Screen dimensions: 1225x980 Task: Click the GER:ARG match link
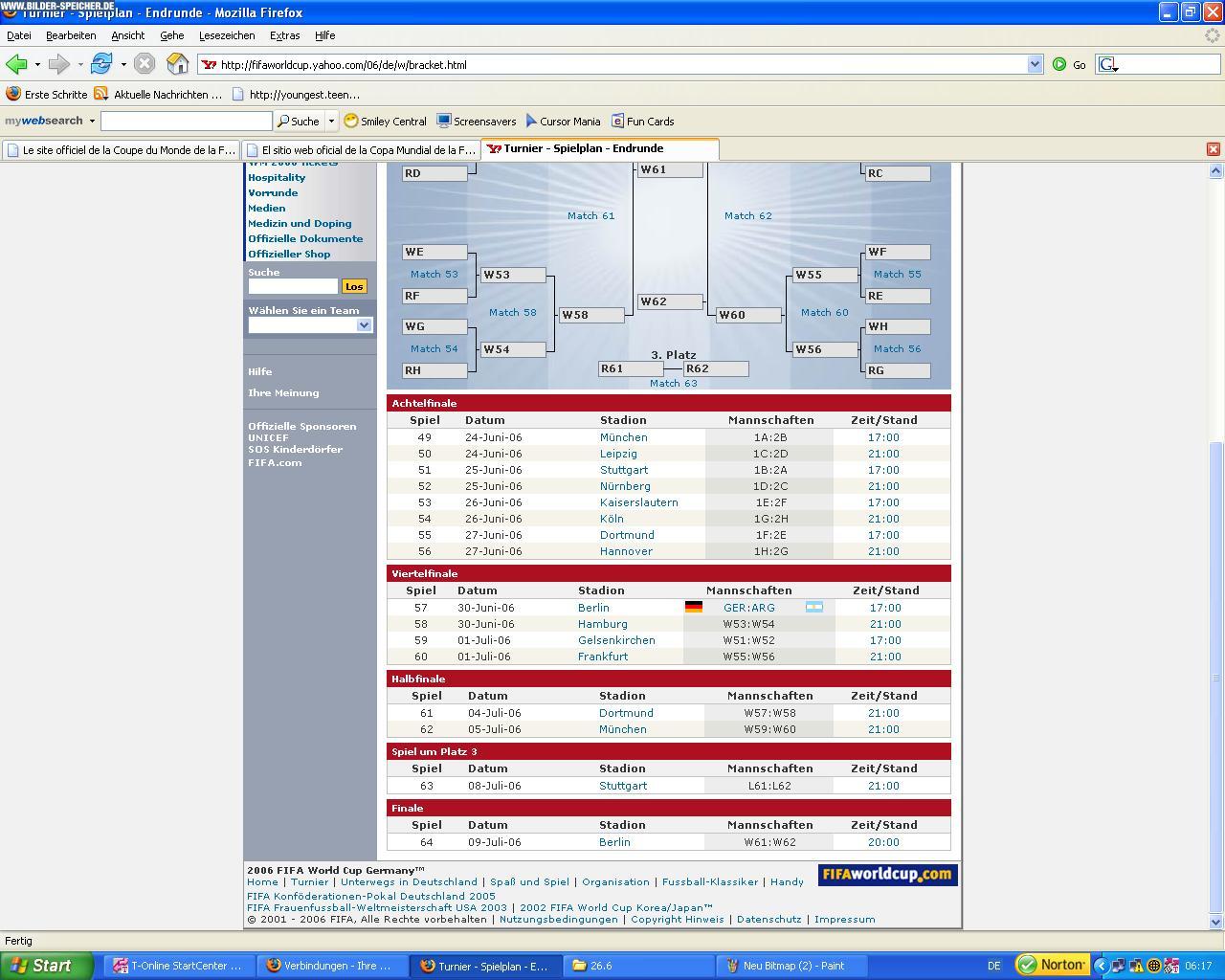point(748,608)
